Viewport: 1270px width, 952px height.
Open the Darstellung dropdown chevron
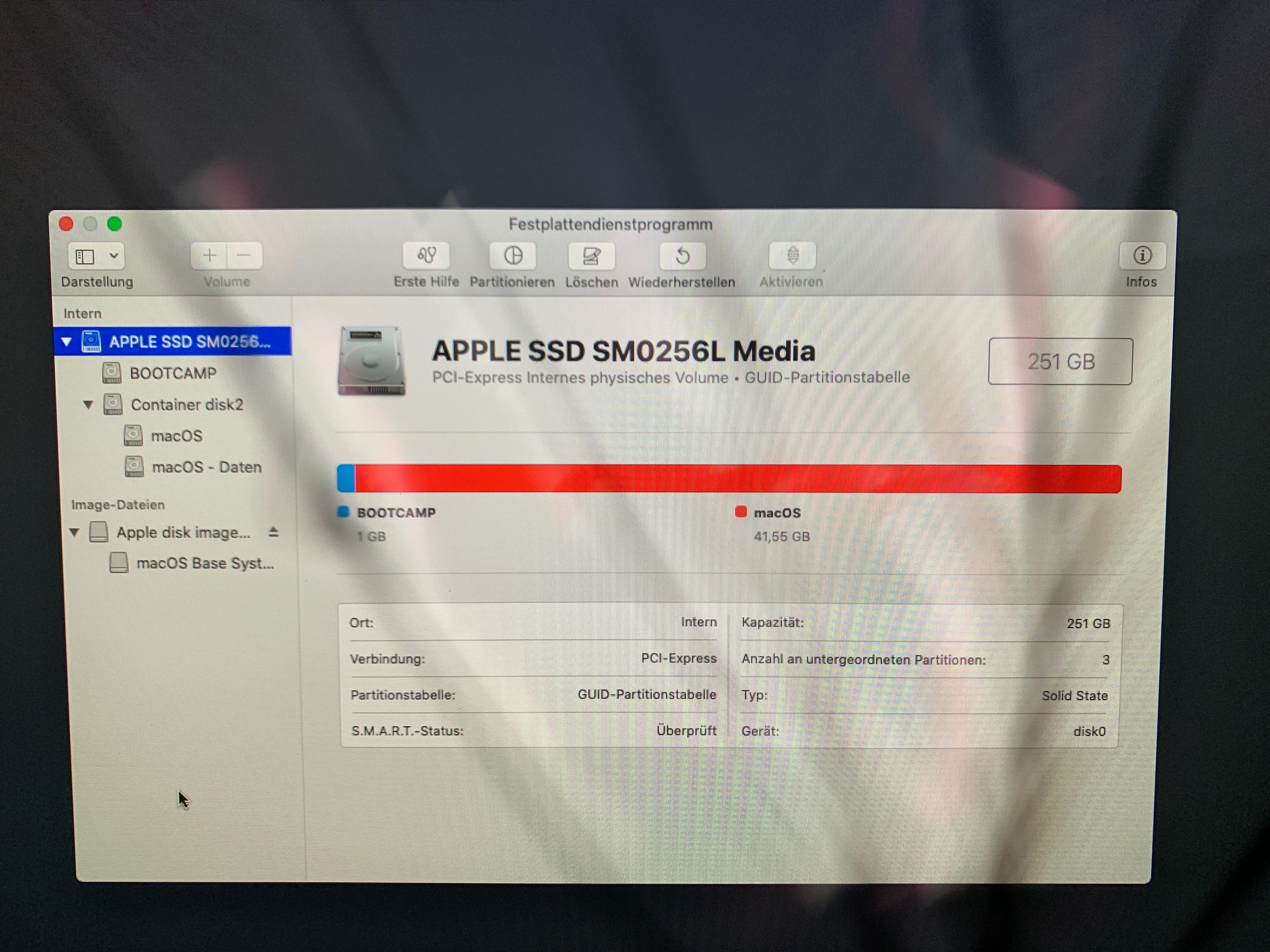pos(114,256)
